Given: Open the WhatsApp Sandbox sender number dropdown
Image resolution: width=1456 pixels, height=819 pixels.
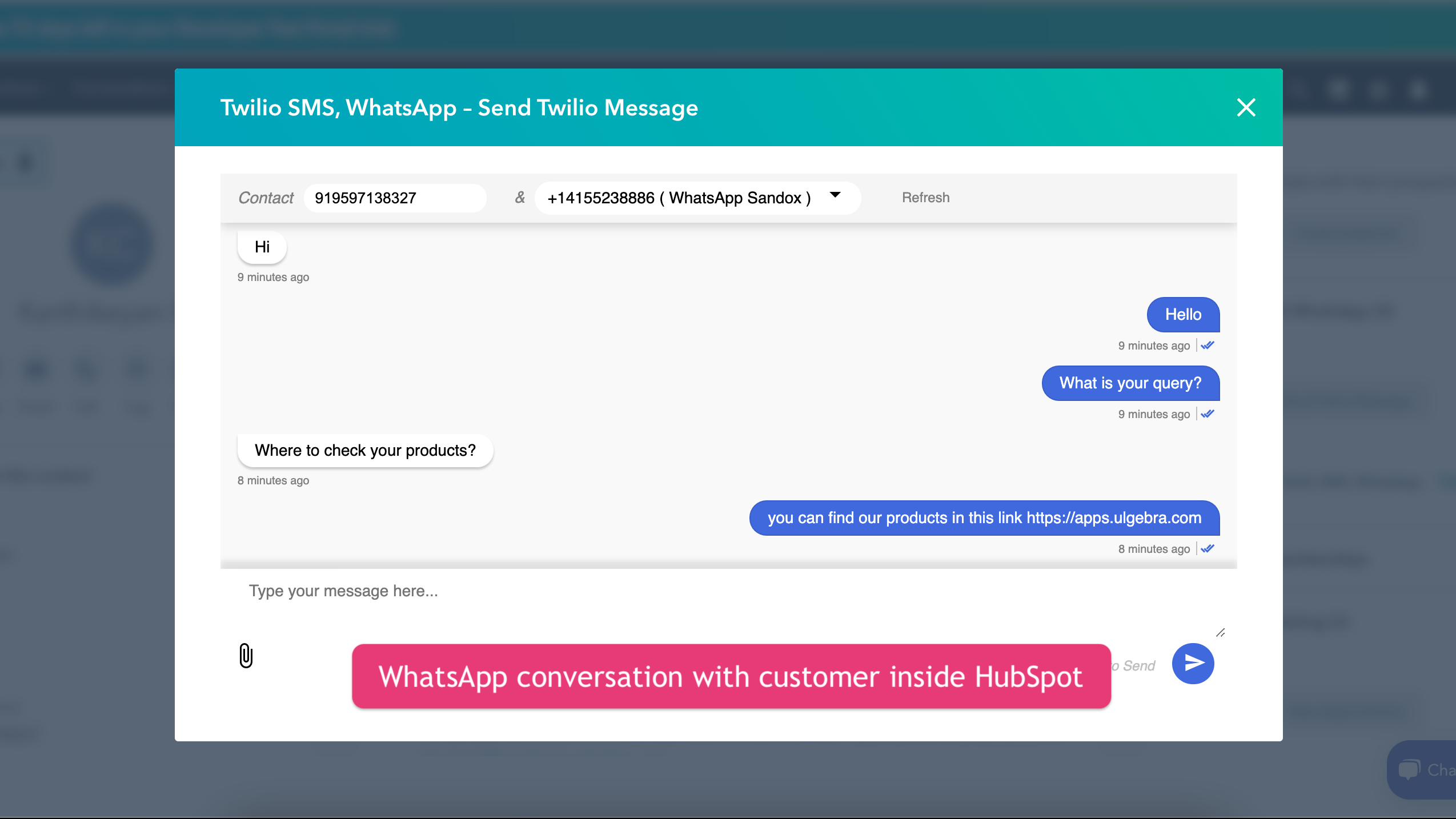Looking at the screenshot, I should [697, 198].
